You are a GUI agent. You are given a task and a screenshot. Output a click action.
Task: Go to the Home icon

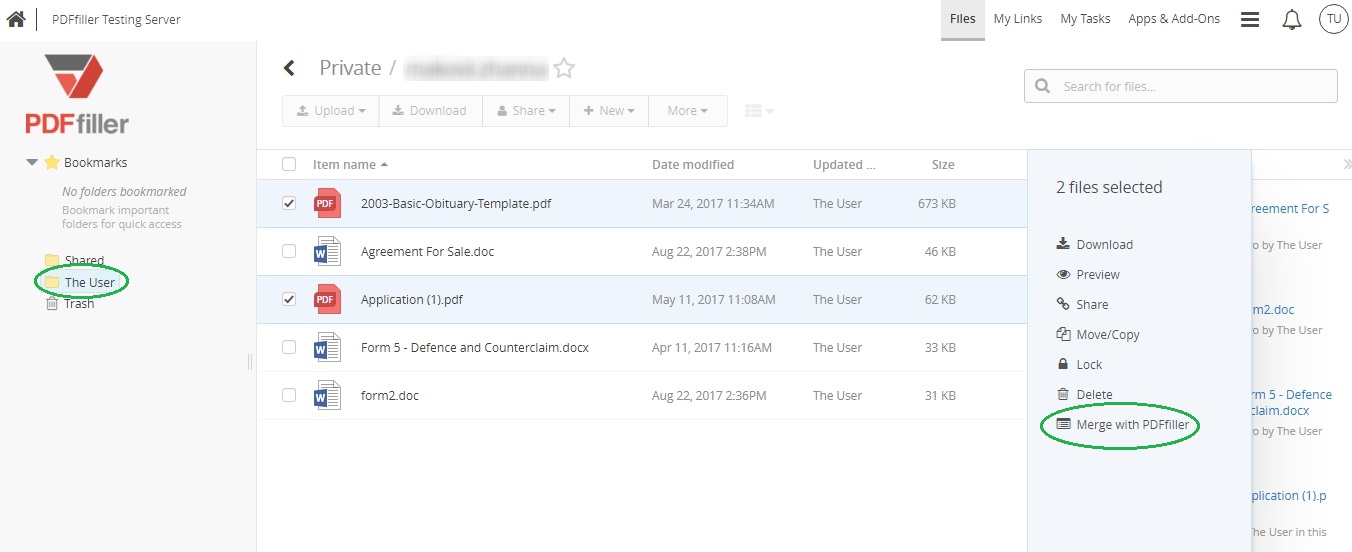tap(15, 19)
